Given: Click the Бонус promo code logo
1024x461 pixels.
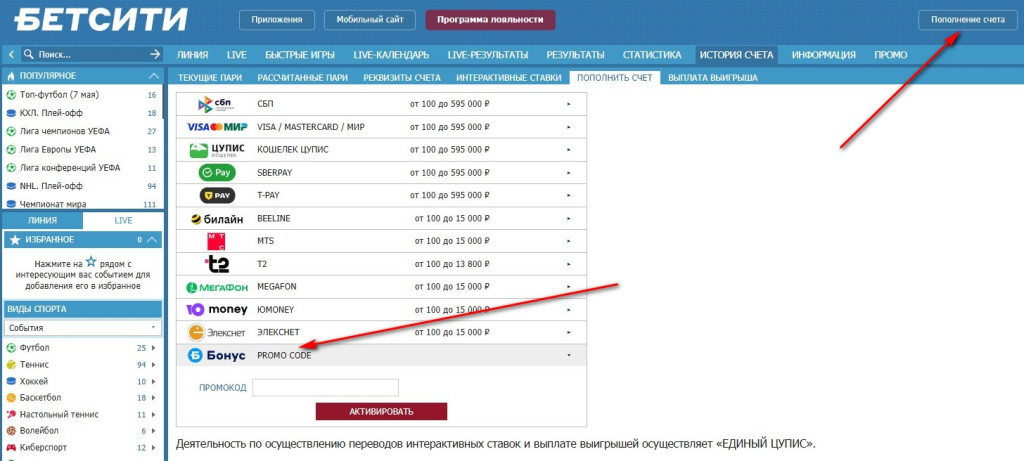Looking at the screenshot, I should tap(217, 355).
